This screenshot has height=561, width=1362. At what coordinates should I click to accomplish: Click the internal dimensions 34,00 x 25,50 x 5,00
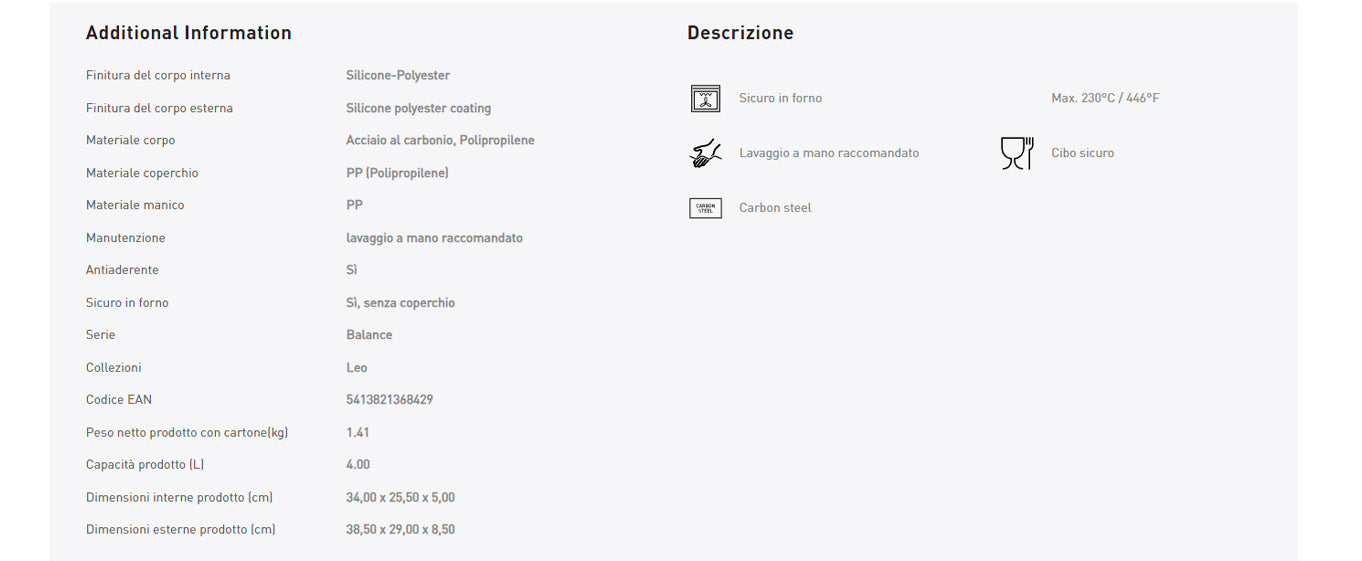[x=400, y=497]
